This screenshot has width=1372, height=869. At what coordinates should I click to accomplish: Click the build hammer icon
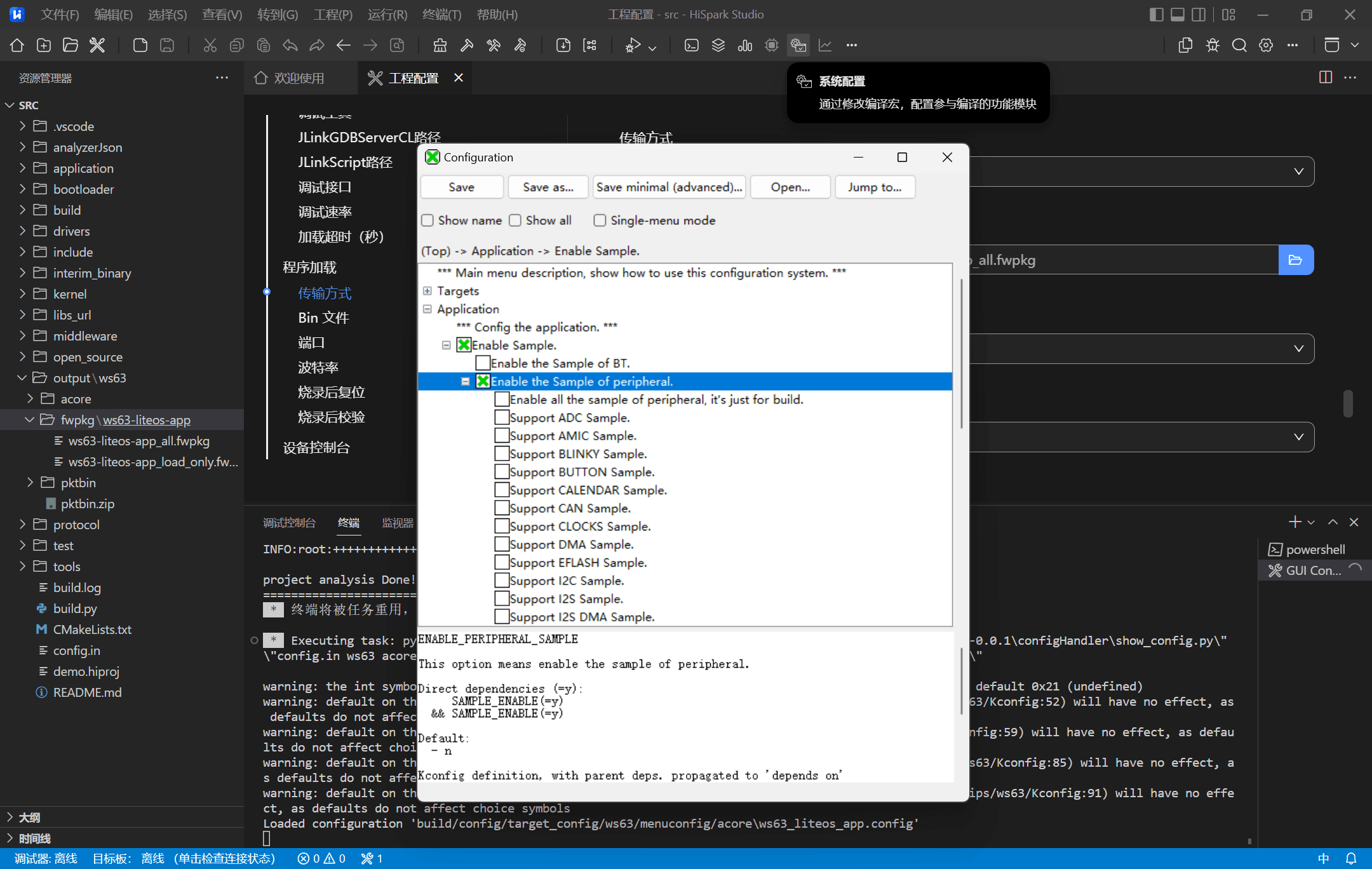[x=467, y=45]
